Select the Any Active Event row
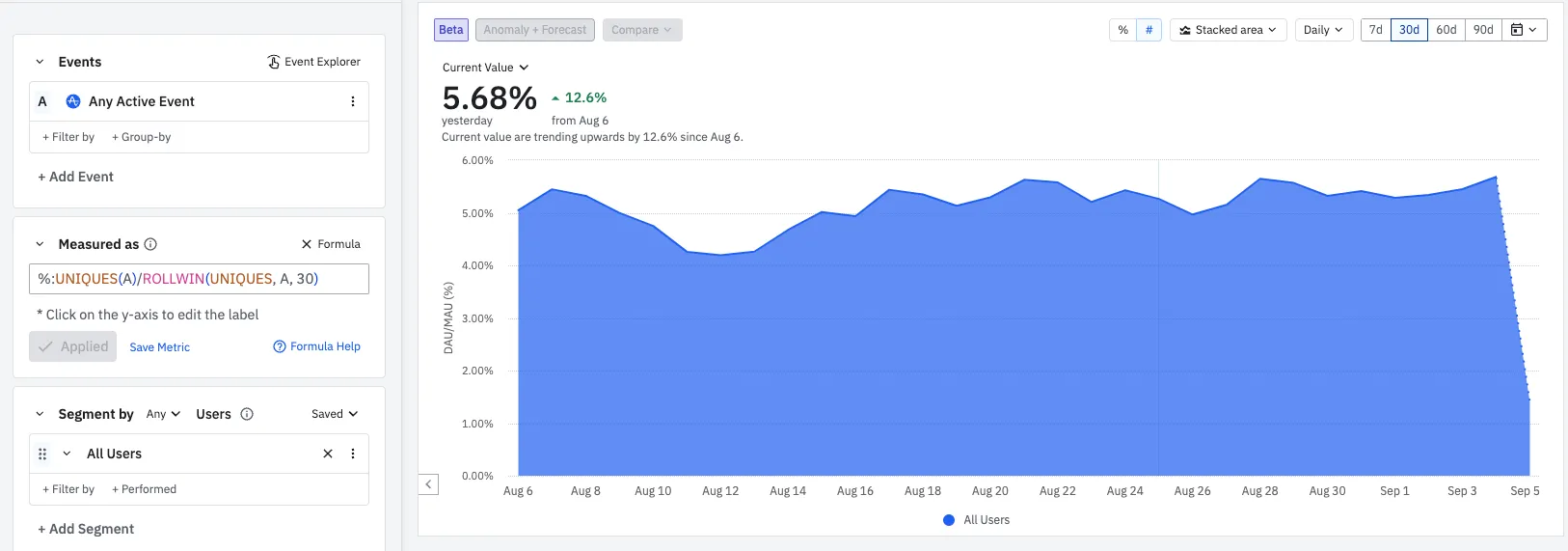The width and height of the screenshot is (1568, 551). (199, 101)
